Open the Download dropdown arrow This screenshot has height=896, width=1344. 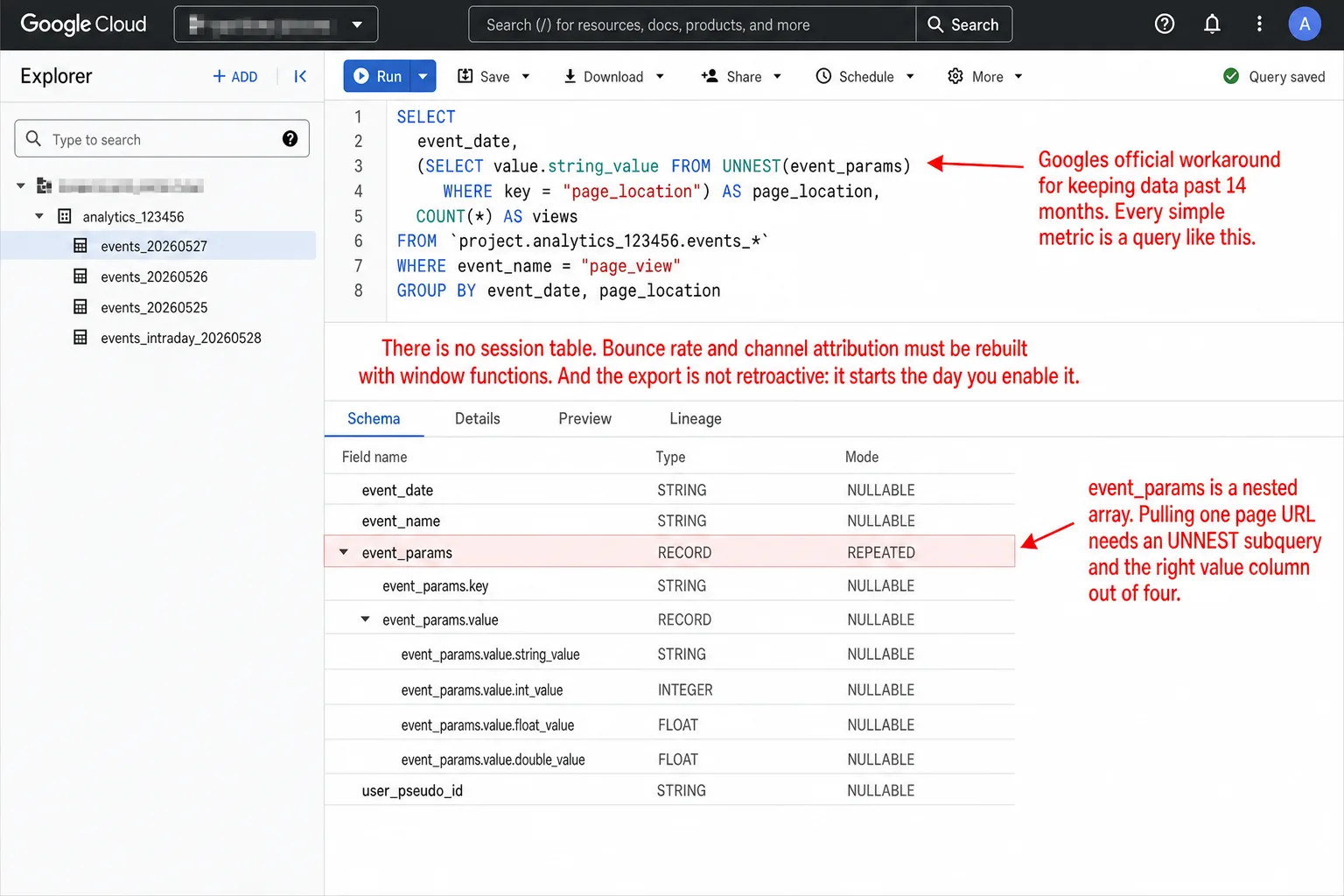pos(660,77)
